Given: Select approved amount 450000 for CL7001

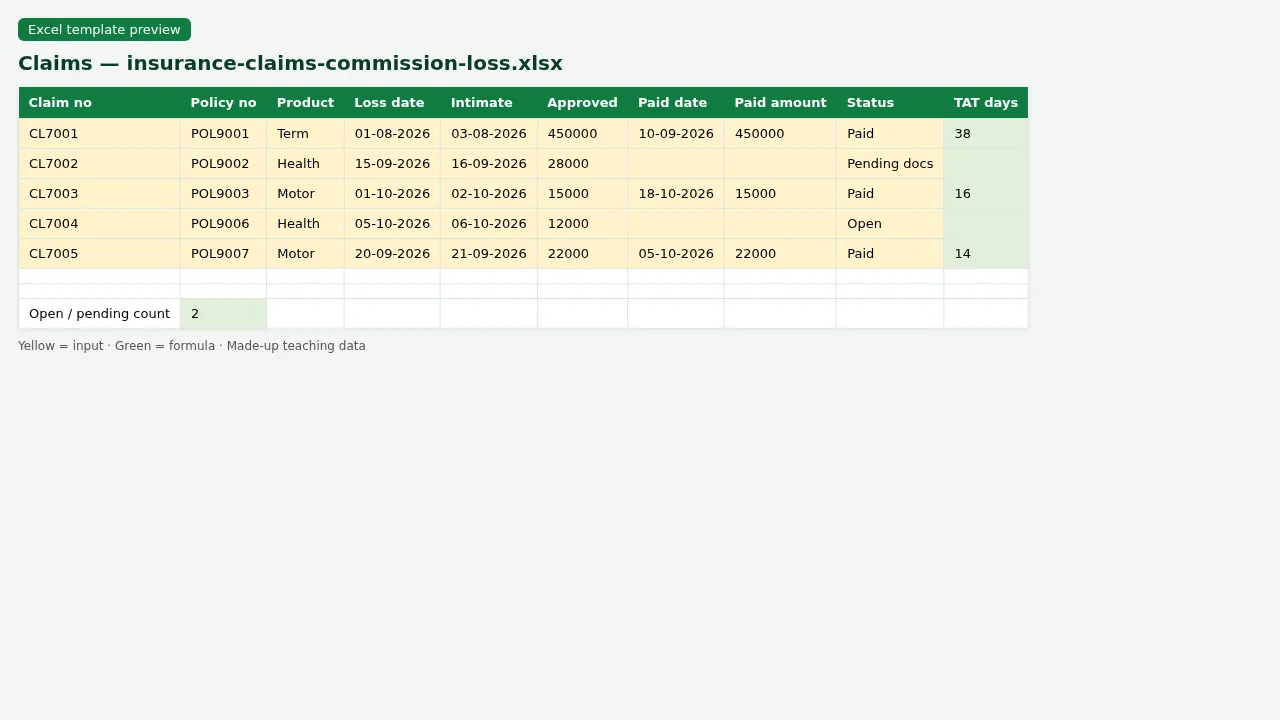Looking at the screenshot, I should (x=582, y=134).
